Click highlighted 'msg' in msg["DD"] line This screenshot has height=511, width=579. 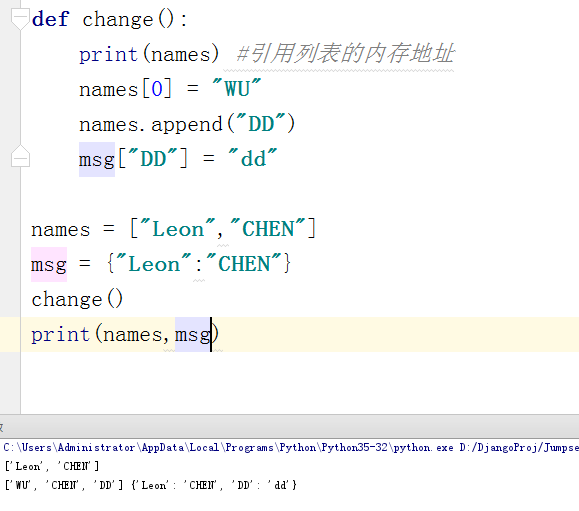(97, 160)
